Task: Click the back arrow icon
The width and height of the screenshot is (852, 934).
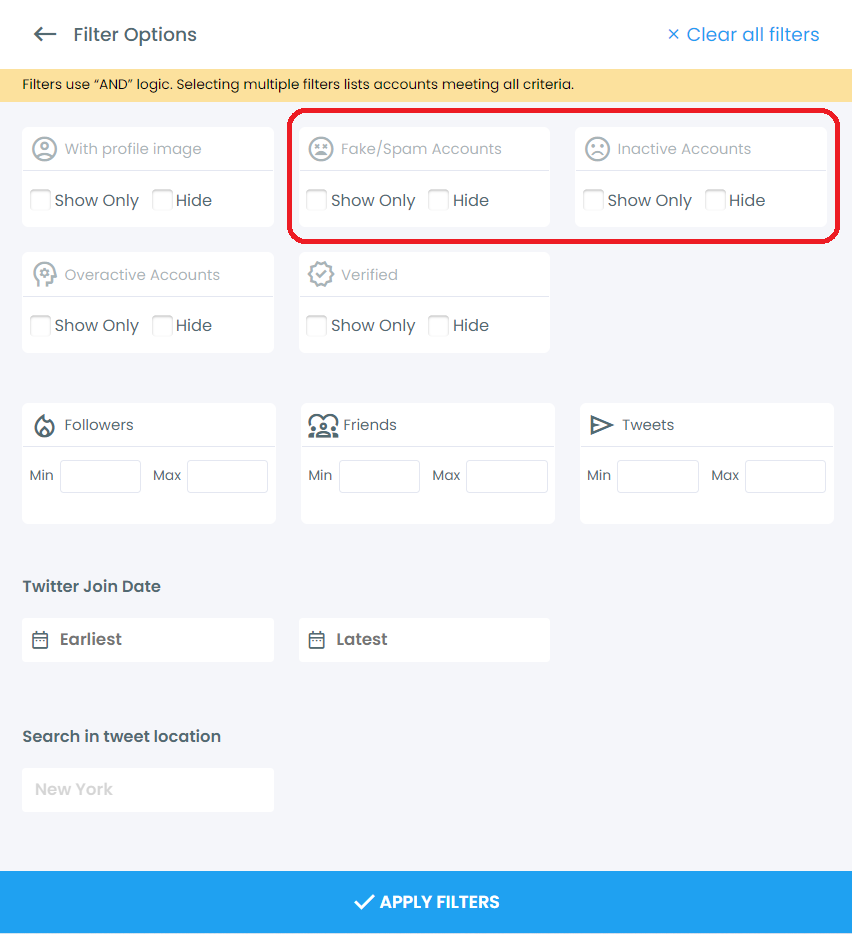Action: pyautogui.click(x=45, y=34)
